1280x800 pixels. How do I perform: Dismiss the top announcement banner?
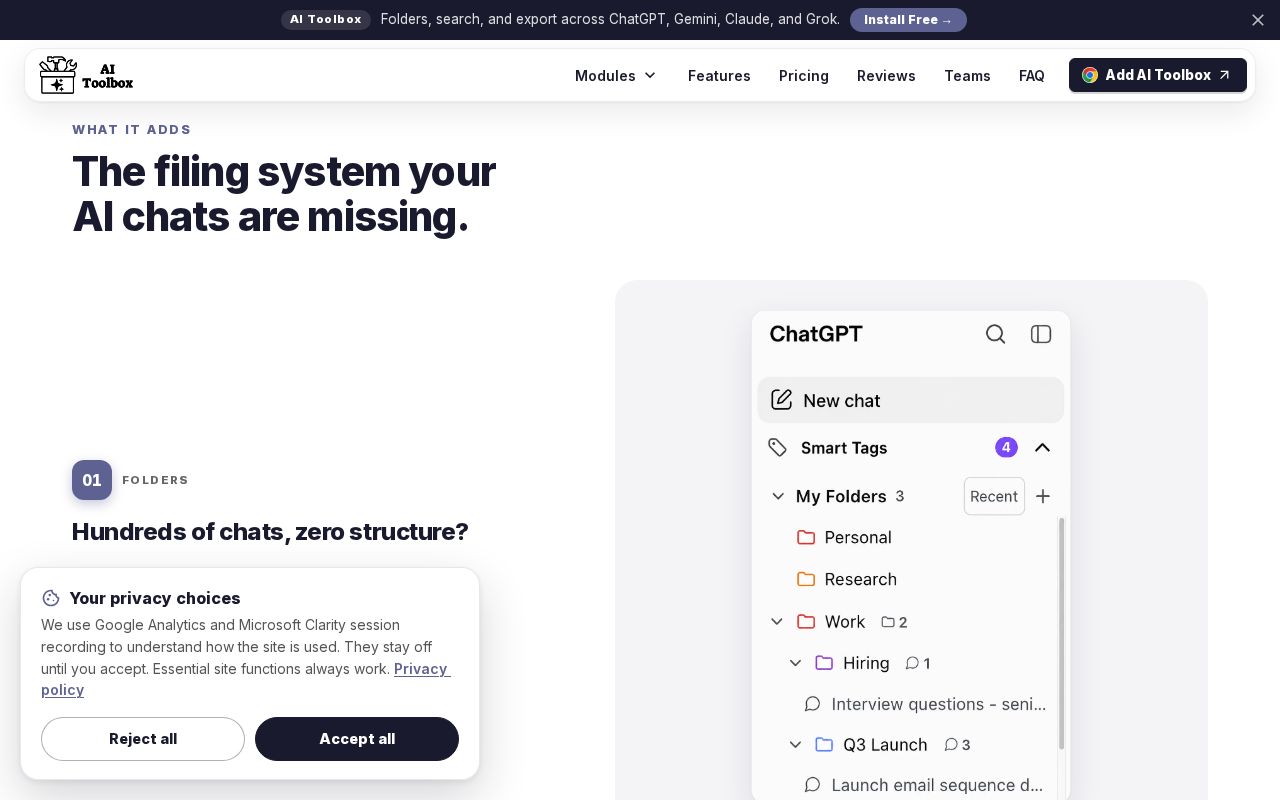pos(1258,20)
